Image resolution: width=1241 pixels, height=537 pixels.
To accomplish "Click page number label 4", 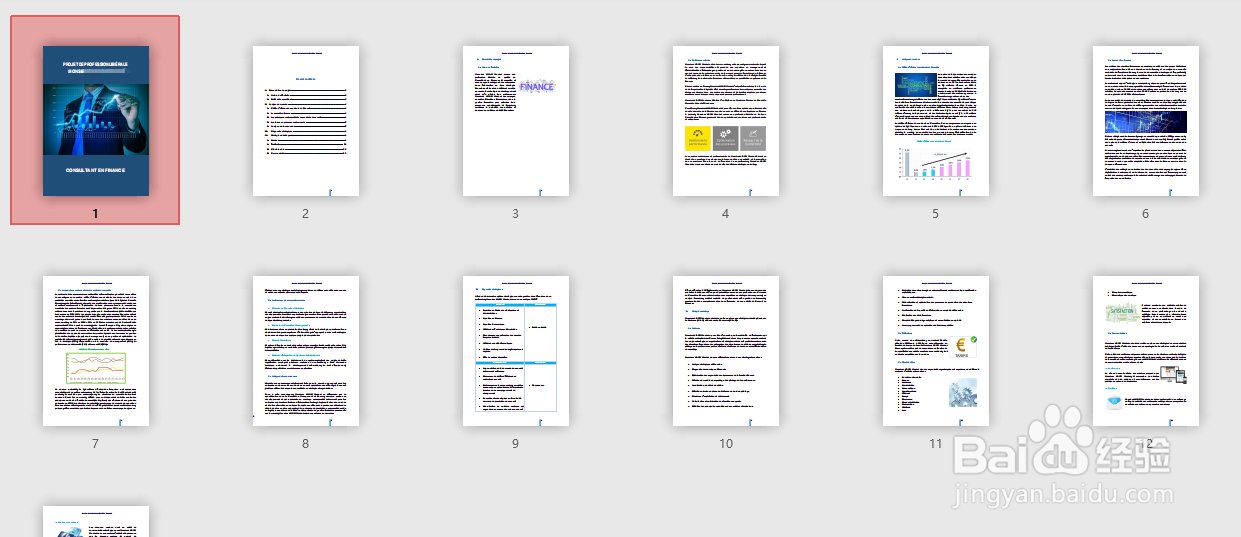I will [x=725, y=214].
